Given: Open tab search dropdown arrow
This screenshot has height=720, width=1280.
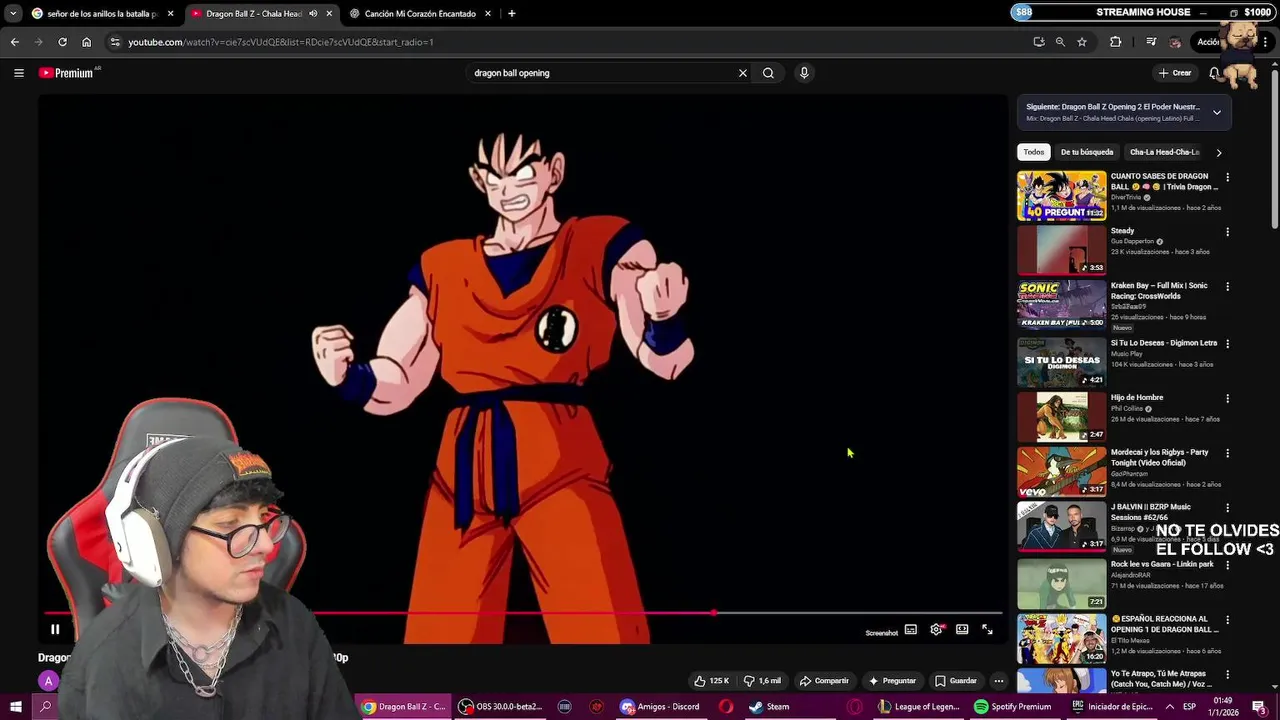Looking at the screenshot, I should pyautogui.click(x=13, y=14).
